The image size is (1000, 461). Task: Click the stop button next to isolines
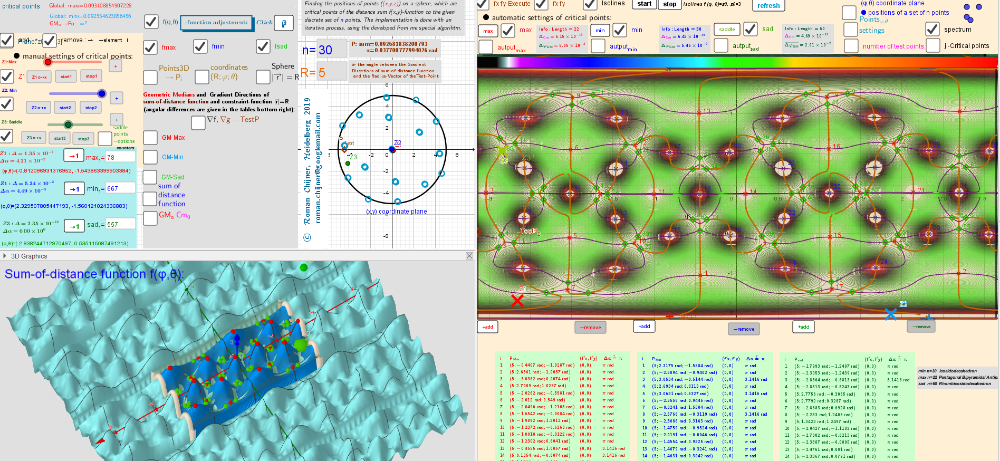click(669, 4)
